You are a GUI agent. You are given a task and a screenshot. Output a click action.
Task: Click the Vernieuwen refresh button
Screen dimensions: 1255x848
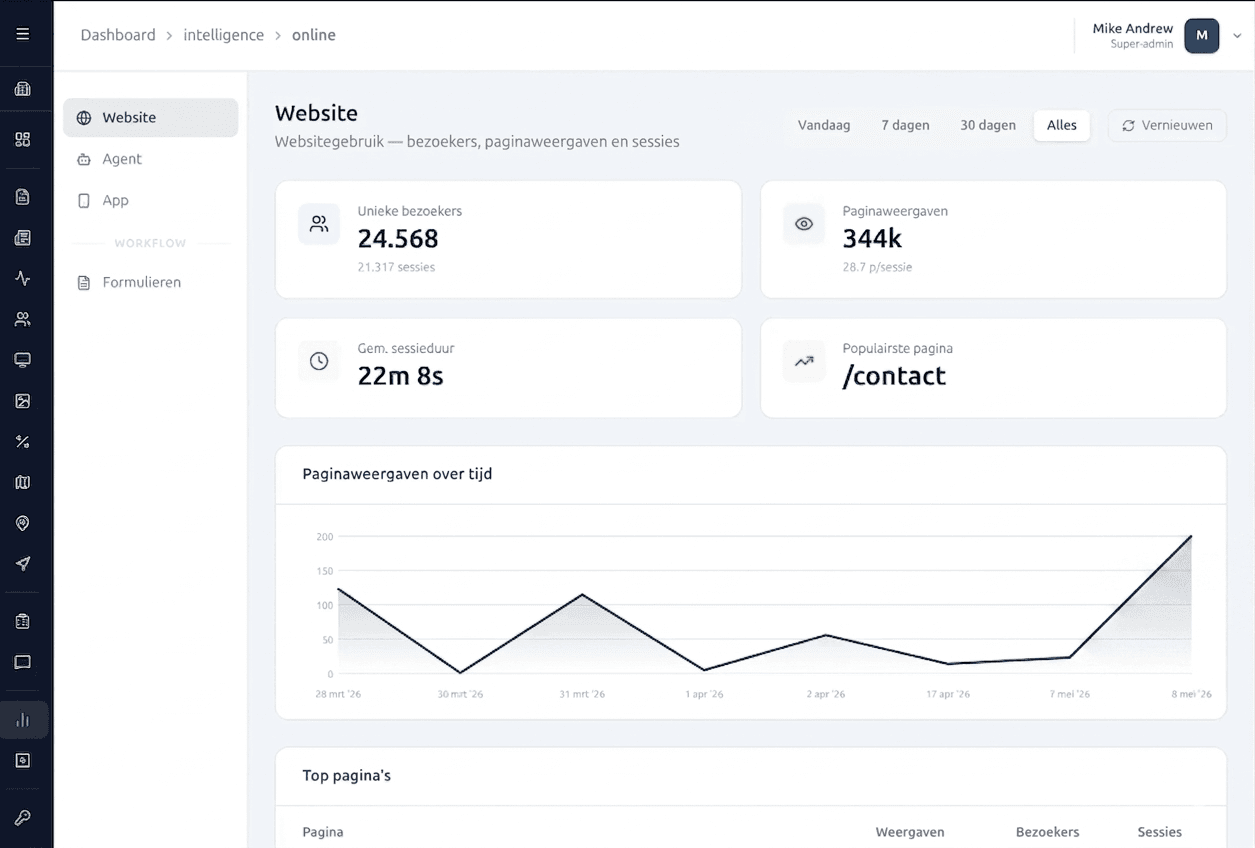pos(1167,125)
